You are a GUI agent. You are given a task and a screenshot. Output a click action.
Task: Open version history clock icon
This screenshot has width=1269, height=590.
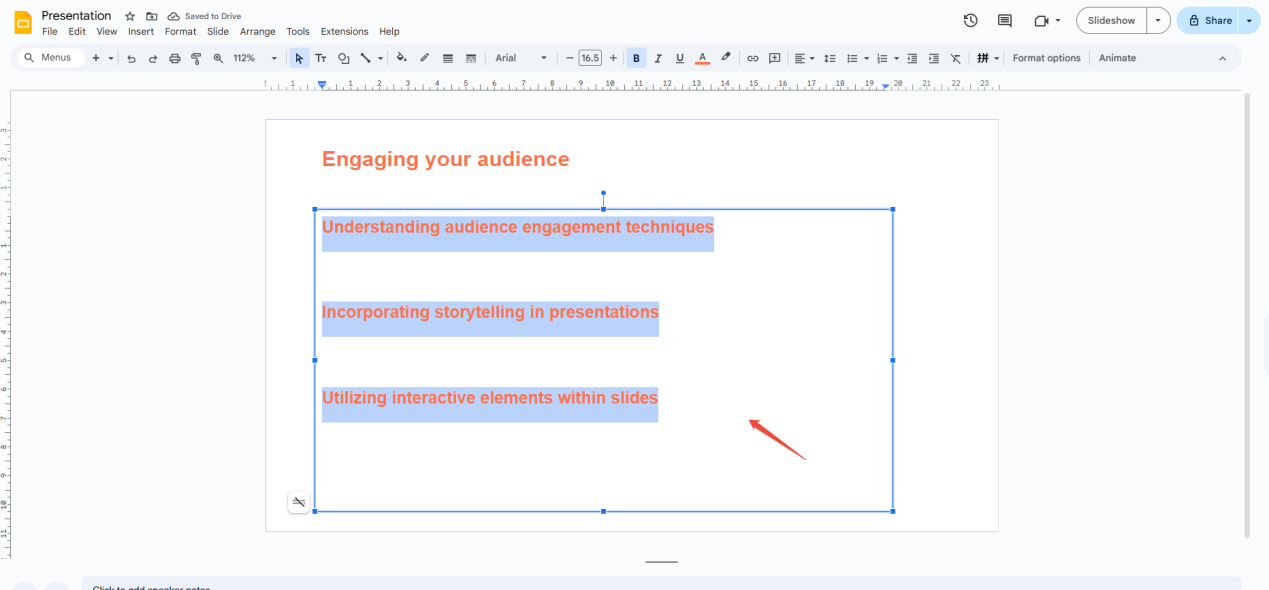click(x=970, y=20)
